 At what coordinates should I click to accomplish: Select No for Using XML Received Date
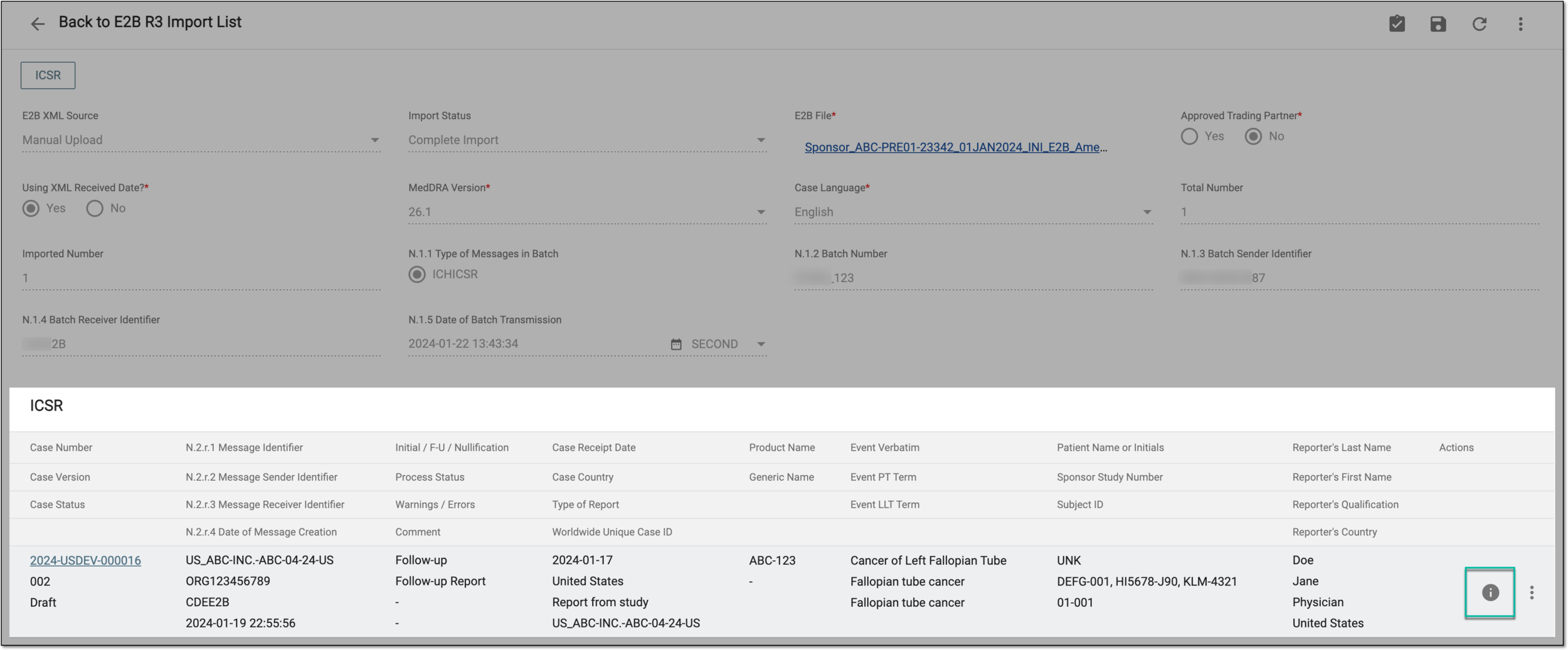(x=95, y=209)
